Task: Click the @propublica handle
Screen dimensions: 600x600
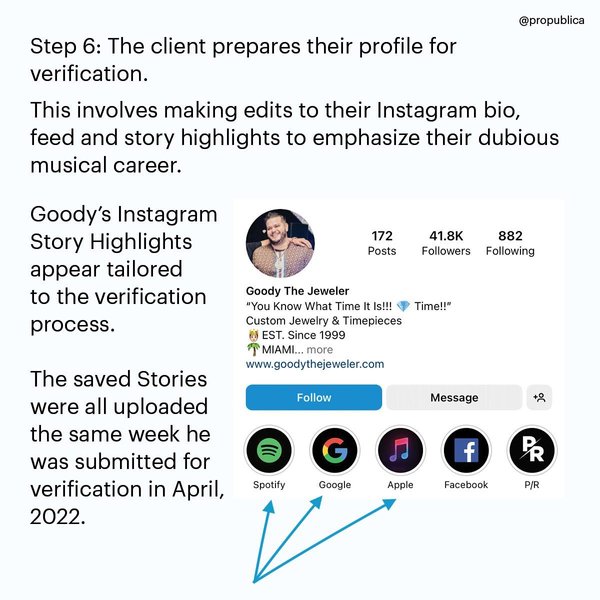Action: [554, 21]
